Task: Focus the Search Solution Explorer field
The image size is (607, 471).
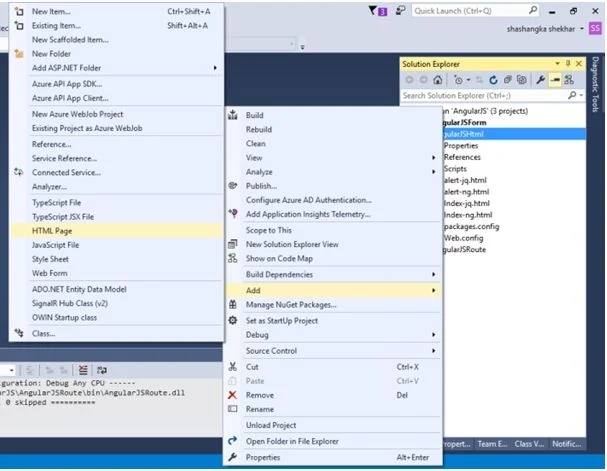Action: pyautogui.click(x=484, y=95)
